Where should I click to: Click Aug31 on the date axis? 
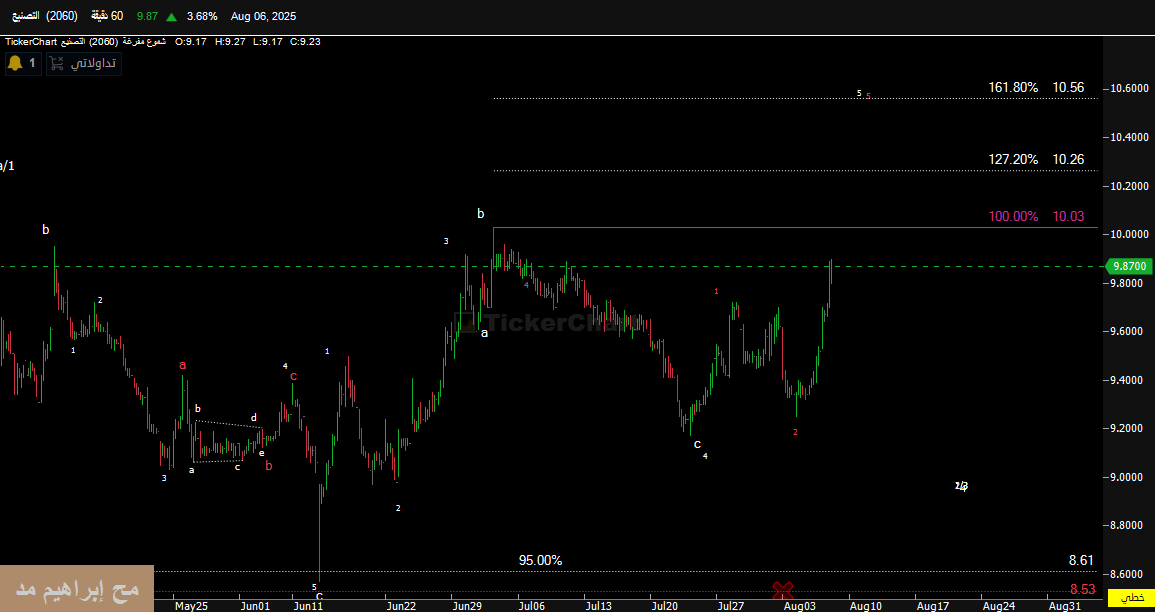click(1064, 606)
